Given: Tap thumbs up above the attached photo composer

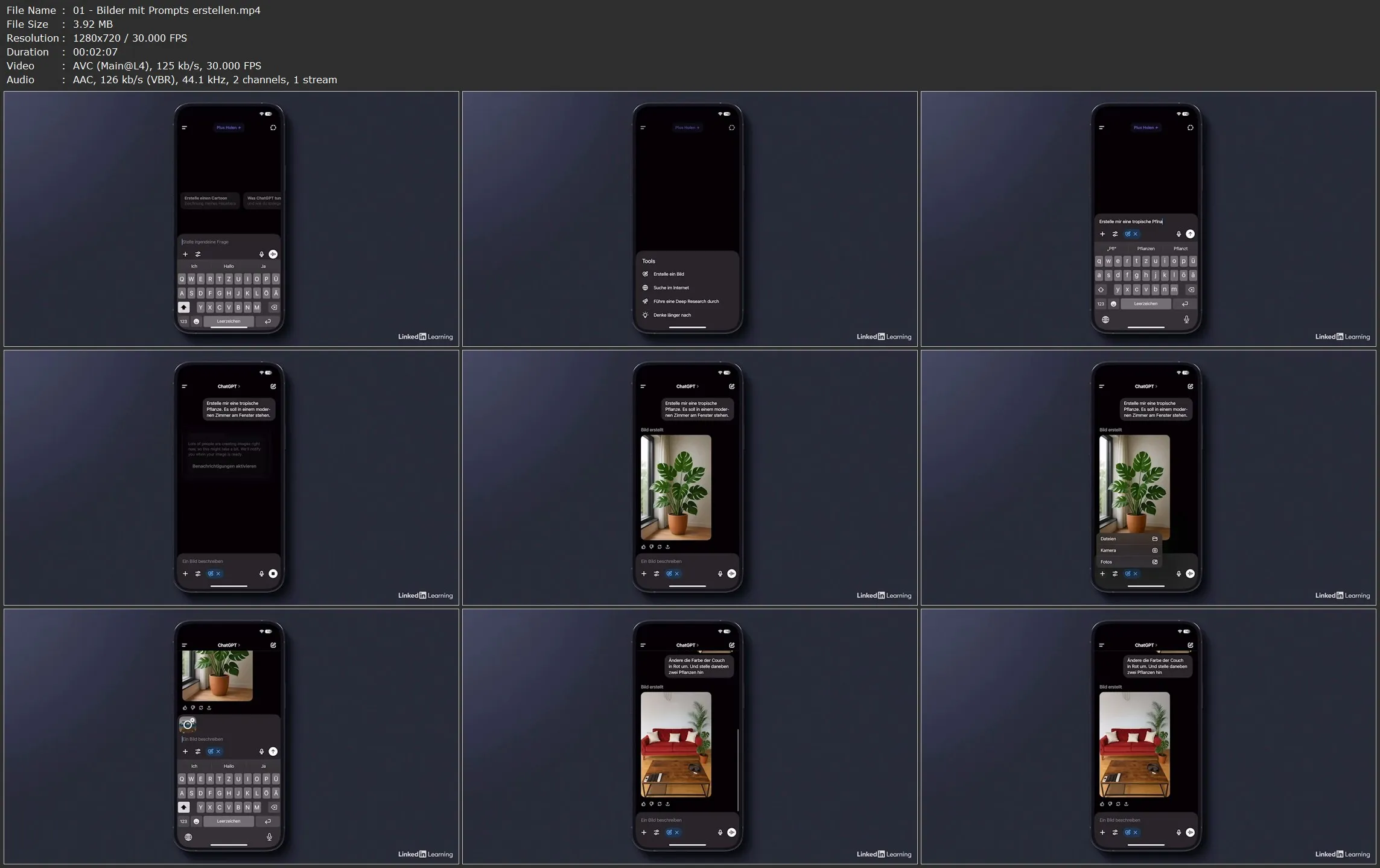Looking at the screenshot, I should [185, 708].
